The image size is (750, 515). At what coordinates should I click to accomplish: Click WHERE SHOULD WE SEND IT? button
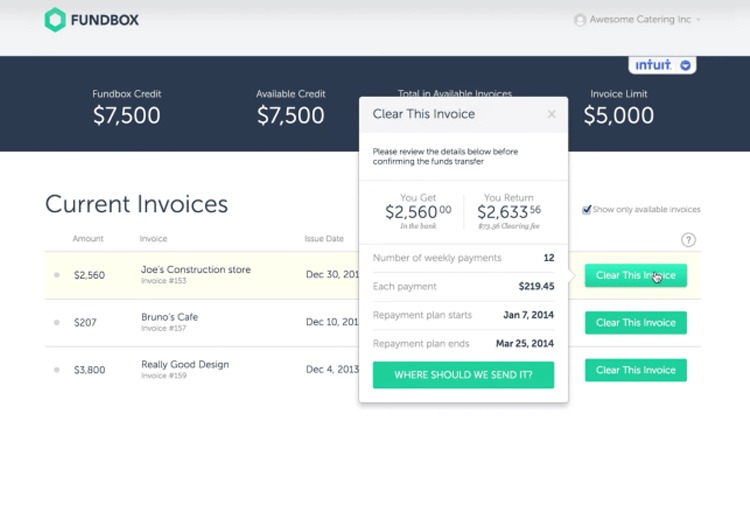[463, 375]
